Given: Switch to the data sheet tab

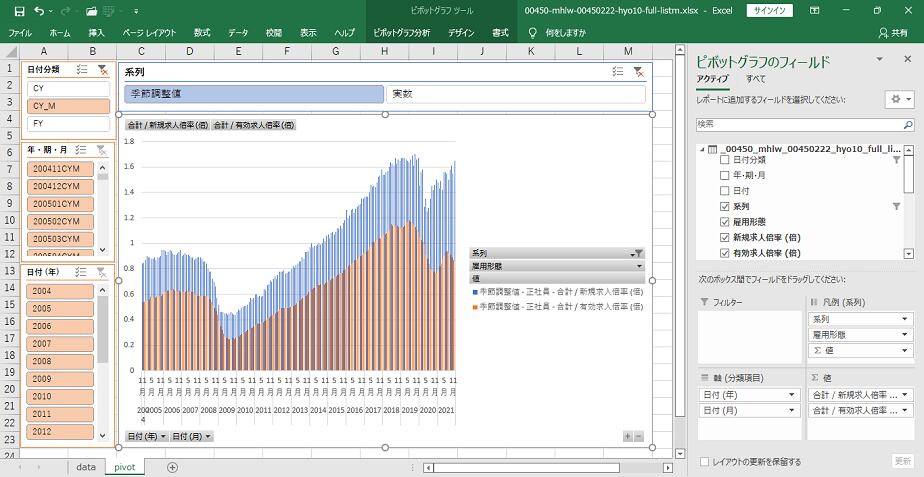Looking at the screenshot, I should (x=86, y=467).
